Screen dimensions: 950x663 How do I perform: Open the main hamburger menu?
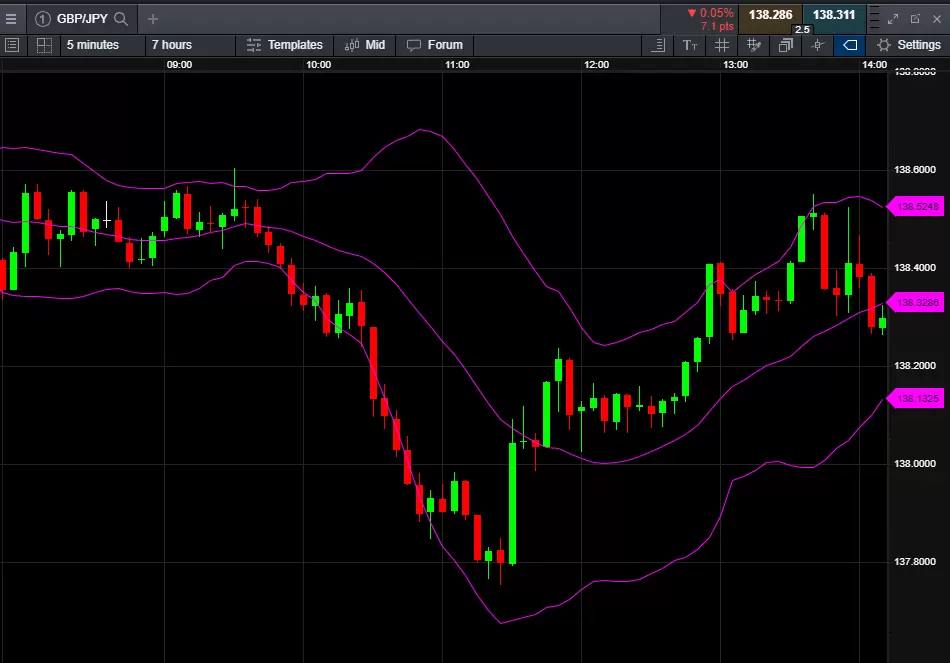pyautogui.click(x=13, y=17)
